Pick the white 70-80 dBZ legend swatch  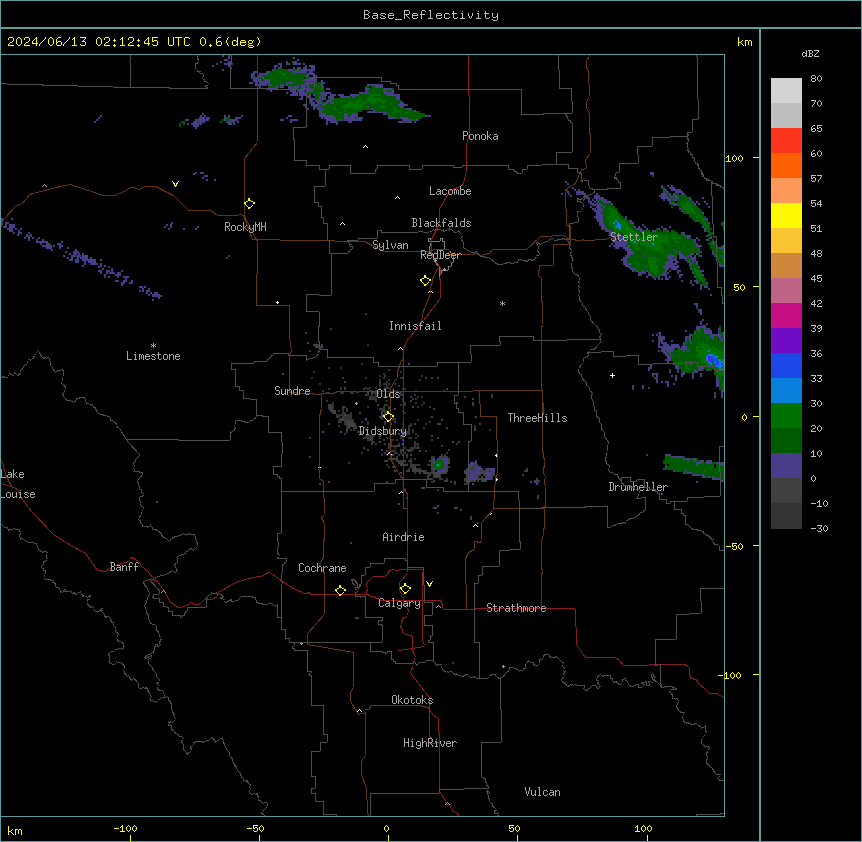pyautogui.click(x=786, y=91)
